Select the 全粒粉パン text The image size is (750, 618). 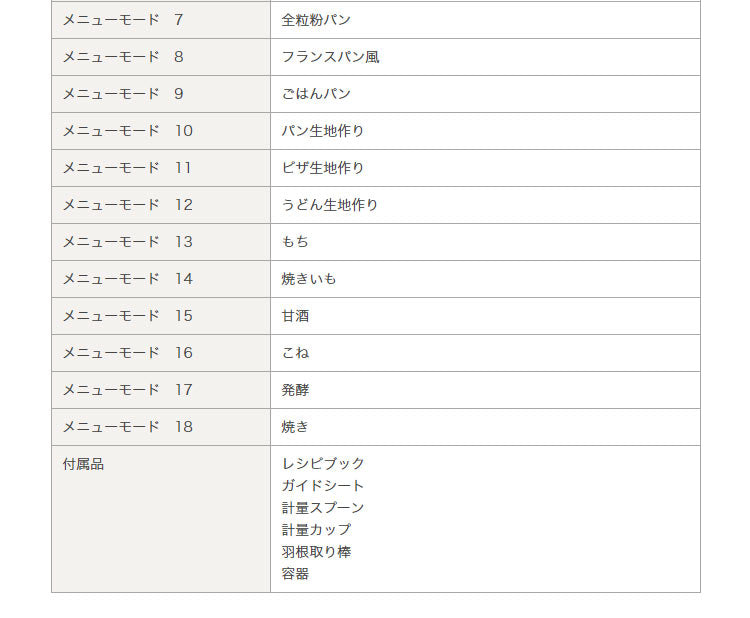point(316,20)
